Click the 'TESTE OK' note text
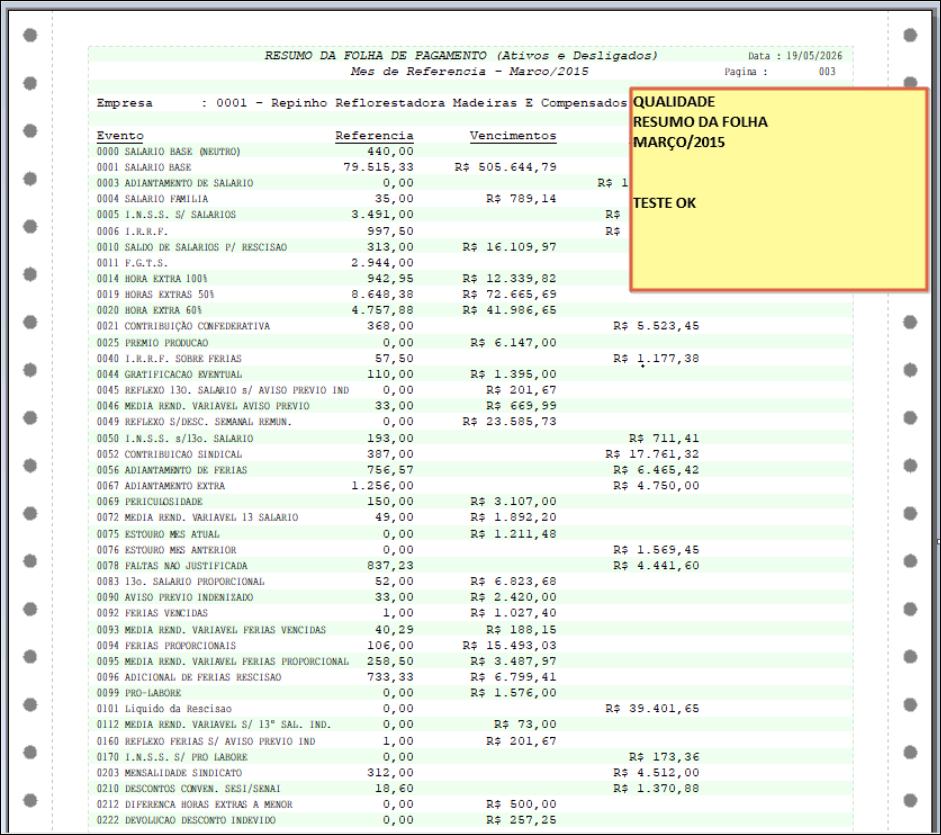 (x=664, y=203)
